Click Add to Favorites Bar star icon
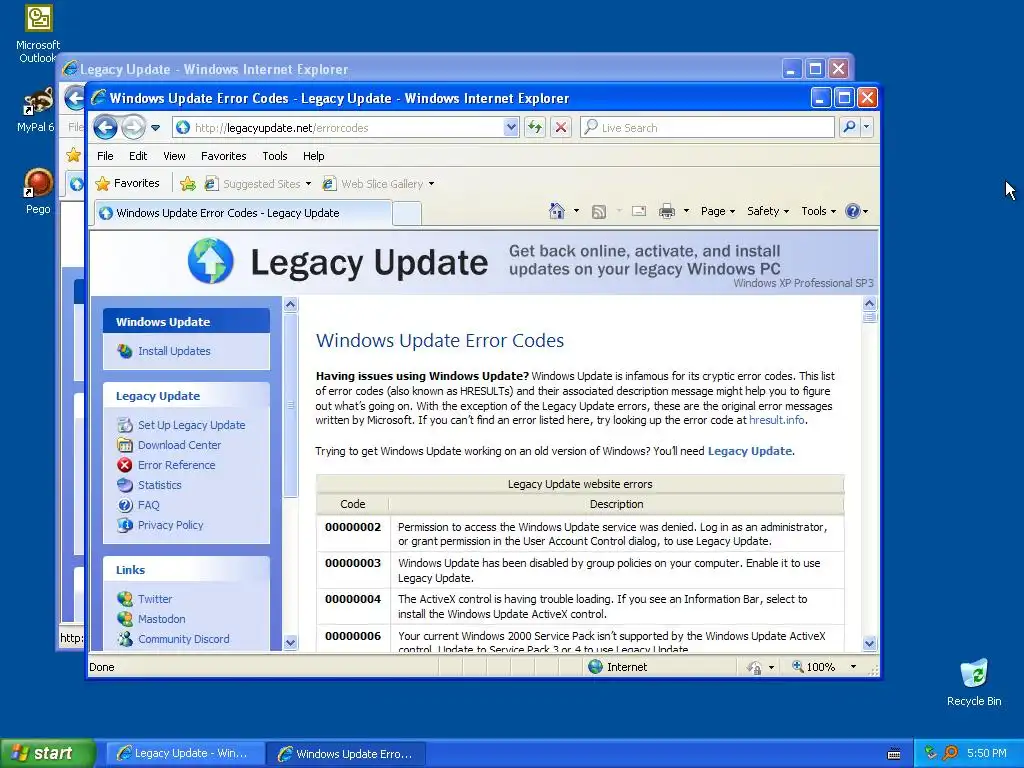The image size is (1024, 768). [x=188, y=184]
